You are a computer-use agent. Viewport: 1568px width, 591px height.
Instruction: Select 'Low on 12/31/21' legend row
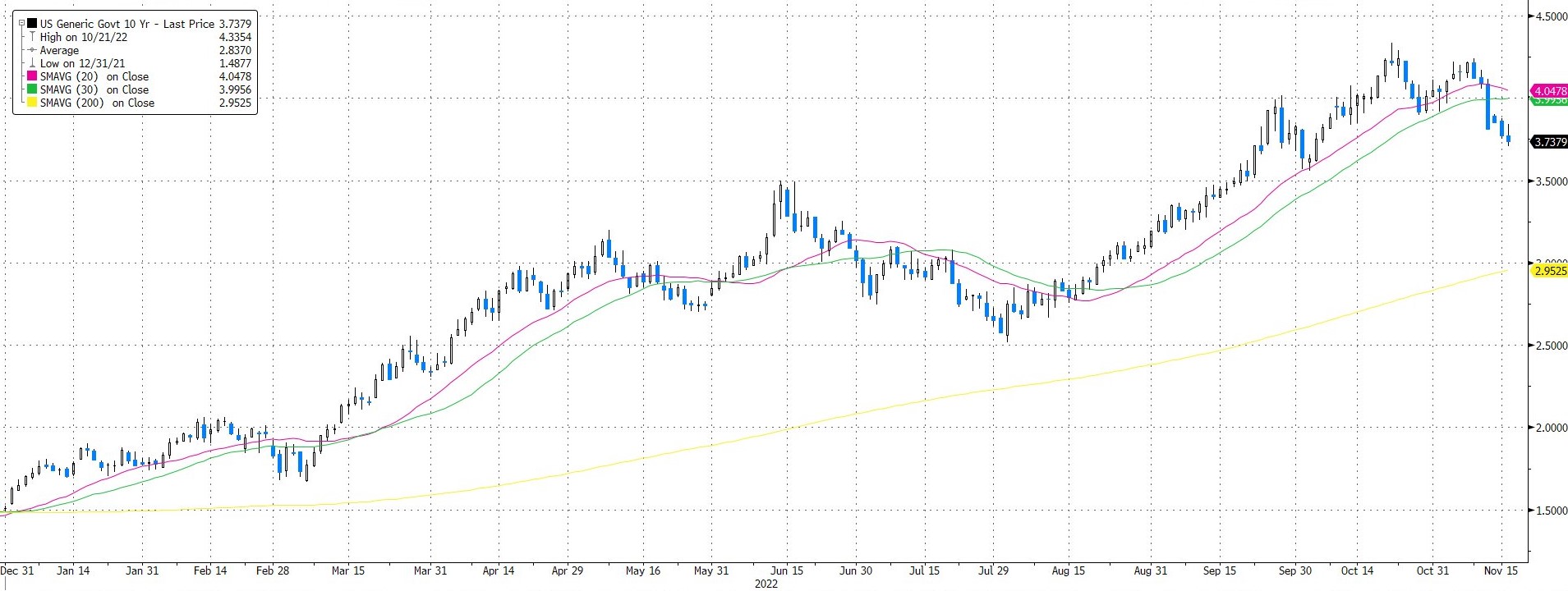83,63
